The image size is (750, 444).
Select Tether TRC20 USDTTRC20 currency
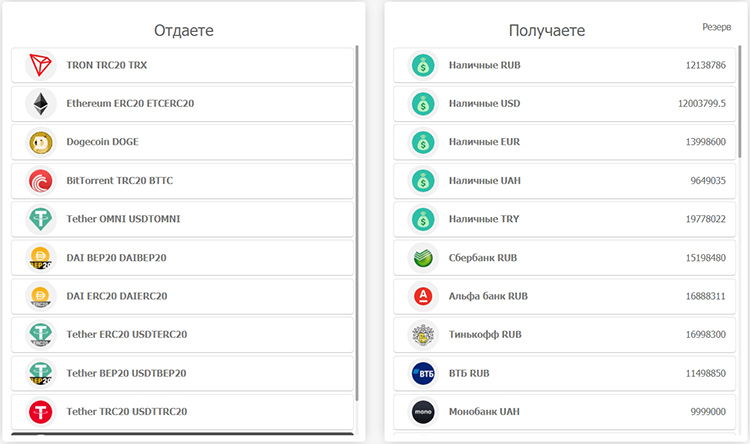tap(126, 411)
